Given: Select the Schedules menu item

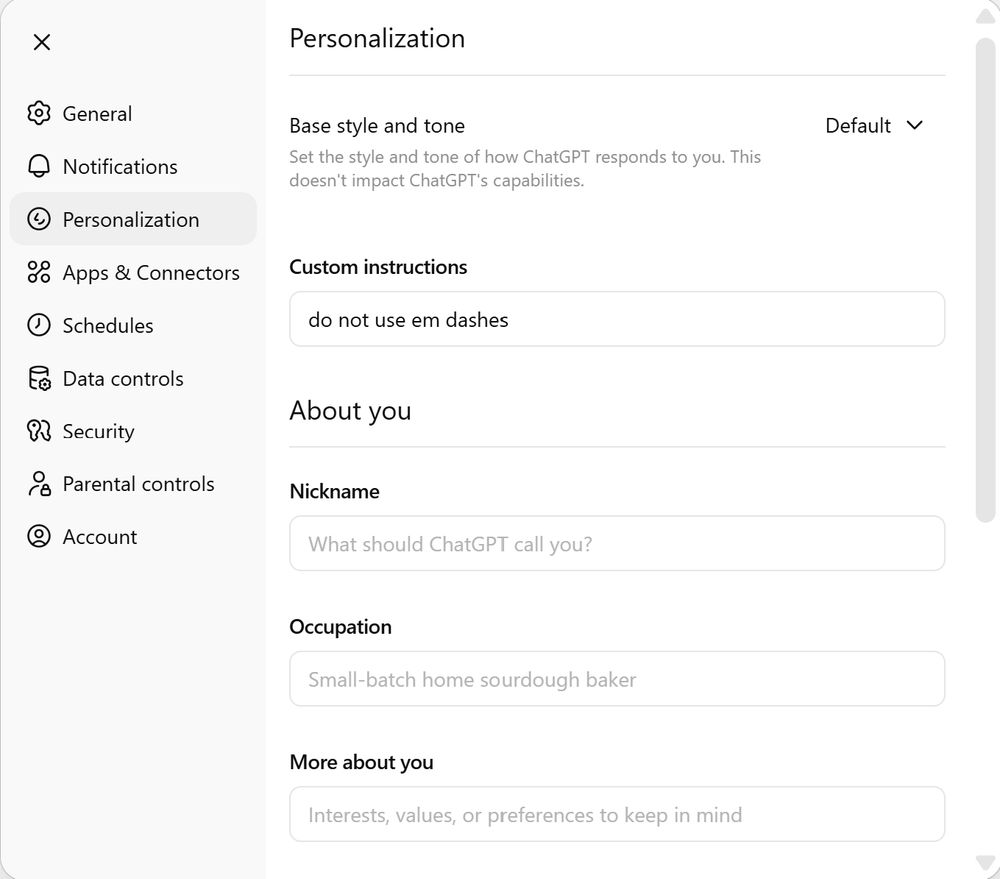Looking at the screenshot, I should click(x=108, y=326).
